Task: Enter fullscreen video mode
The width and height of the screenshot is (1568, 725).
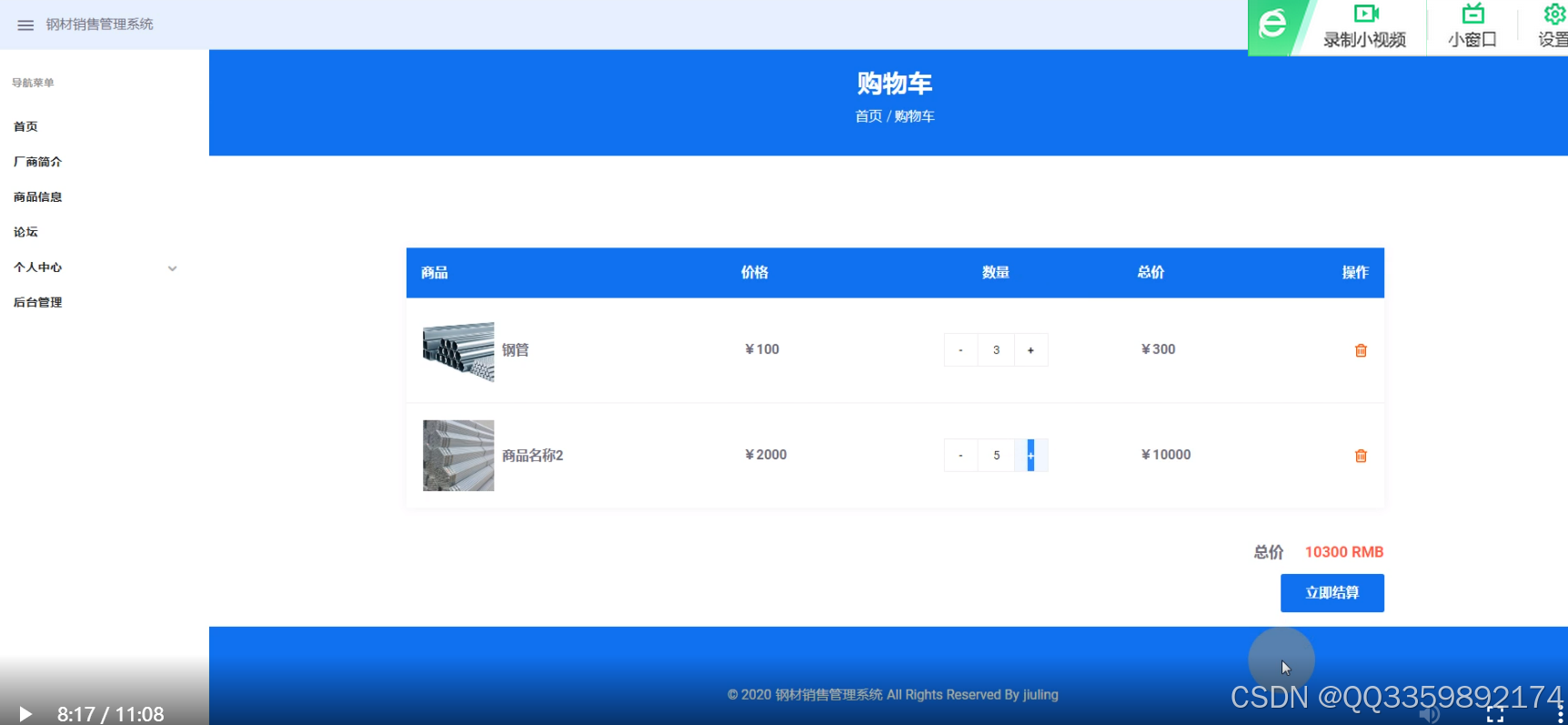Action: click(1495, 715)
